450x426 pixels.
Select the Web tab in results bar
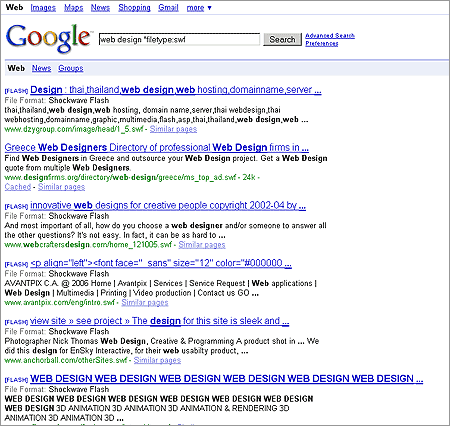click(16, 68)
